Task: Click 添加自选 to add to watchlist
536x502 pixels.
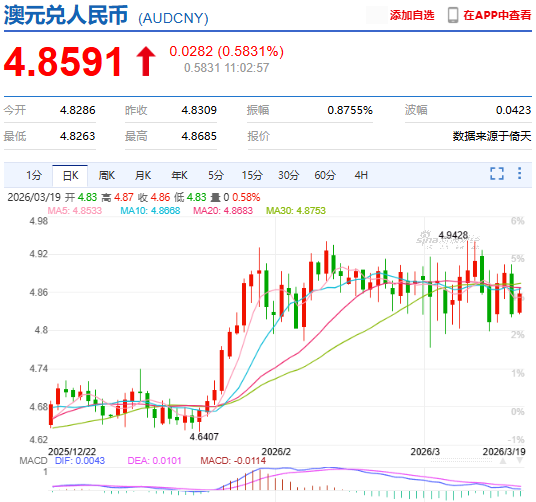Action: point(412,15)
